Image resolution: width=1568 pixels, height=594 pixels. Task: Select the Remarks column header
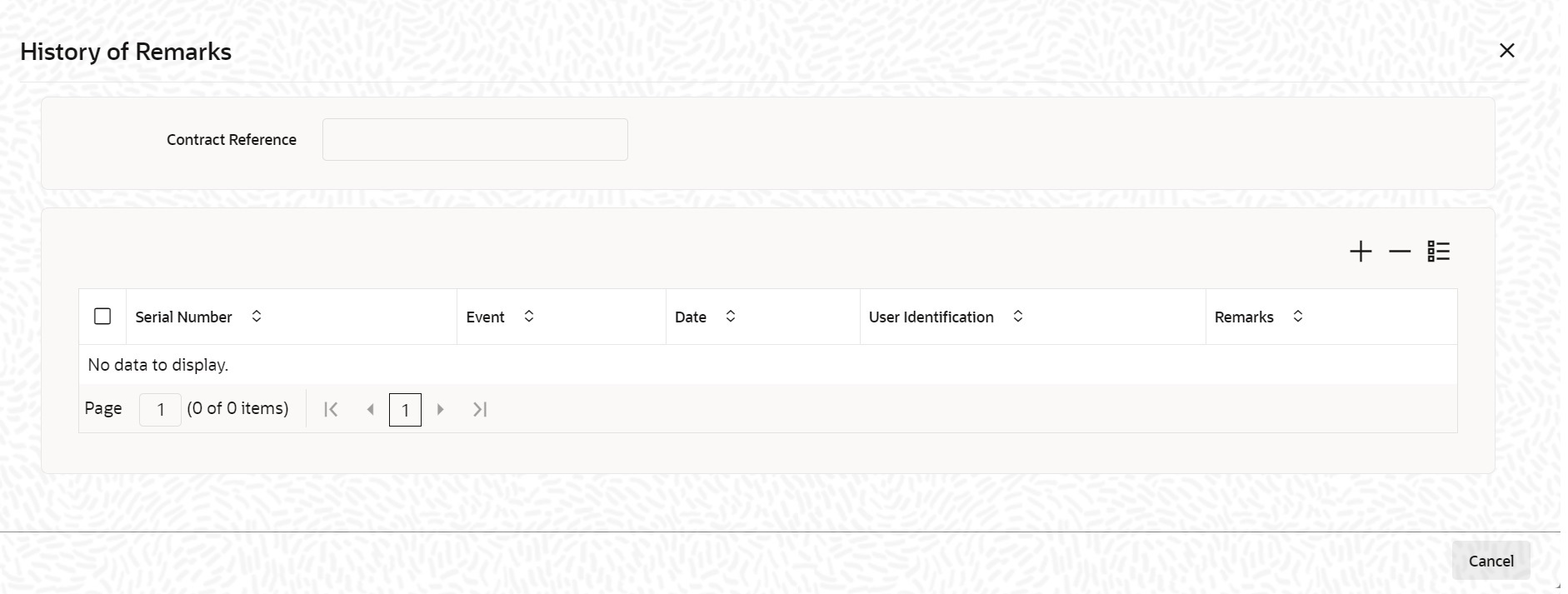coord(1244,317)
